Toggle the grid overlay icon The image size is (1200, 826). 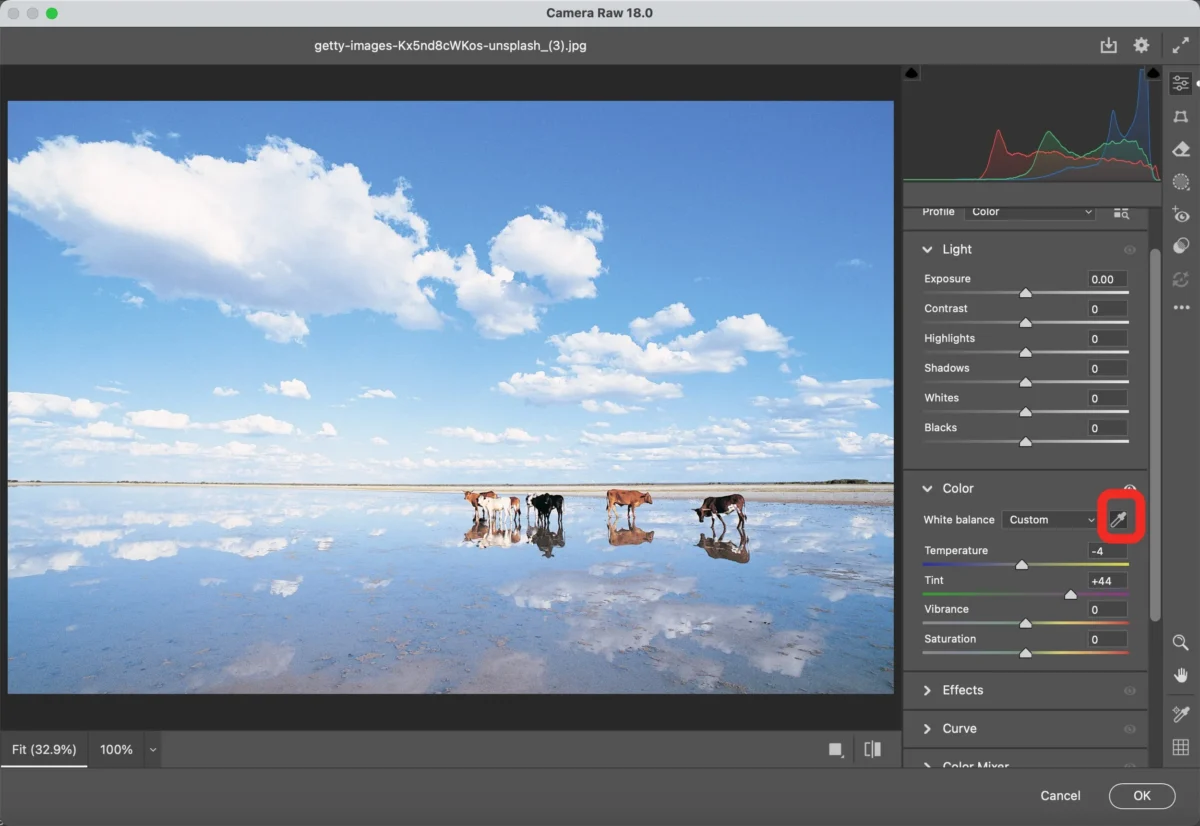[x=1181, y=747]
